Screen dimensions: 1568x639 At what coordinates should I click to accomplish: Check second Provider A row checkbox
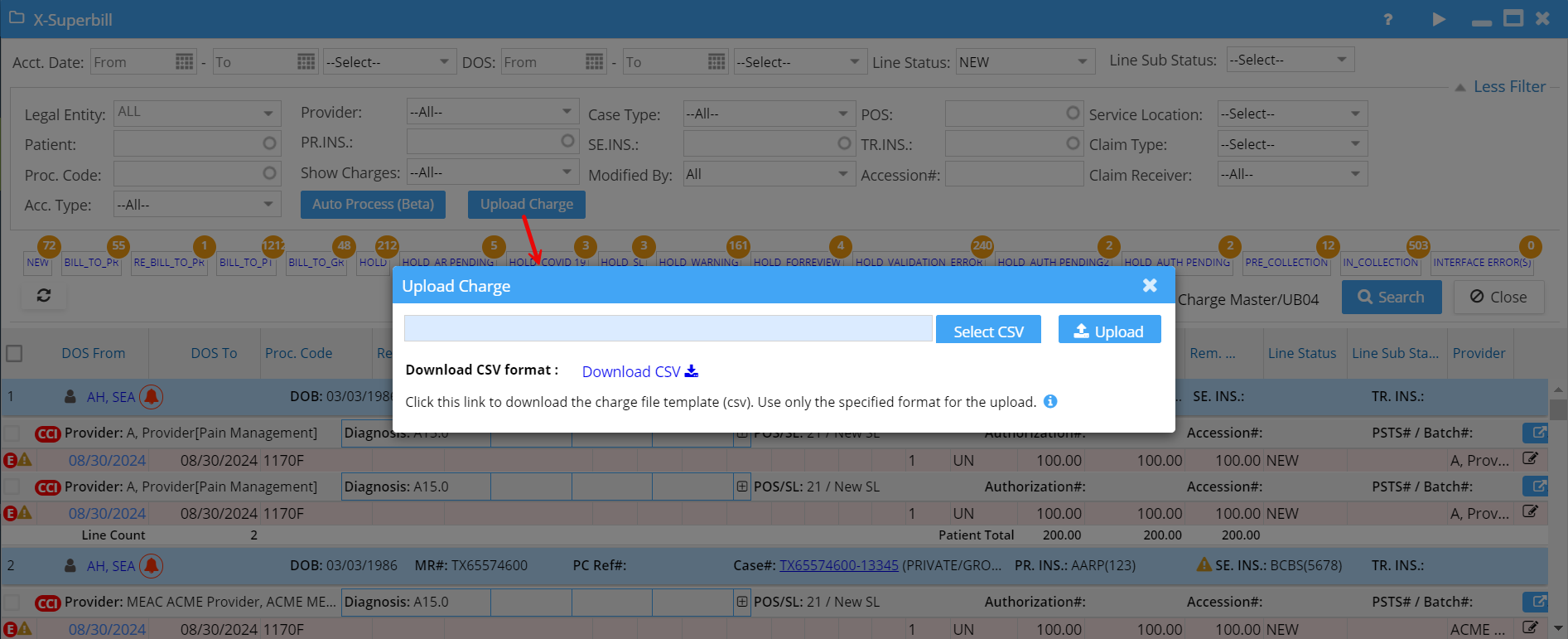[x=12, y=487]
